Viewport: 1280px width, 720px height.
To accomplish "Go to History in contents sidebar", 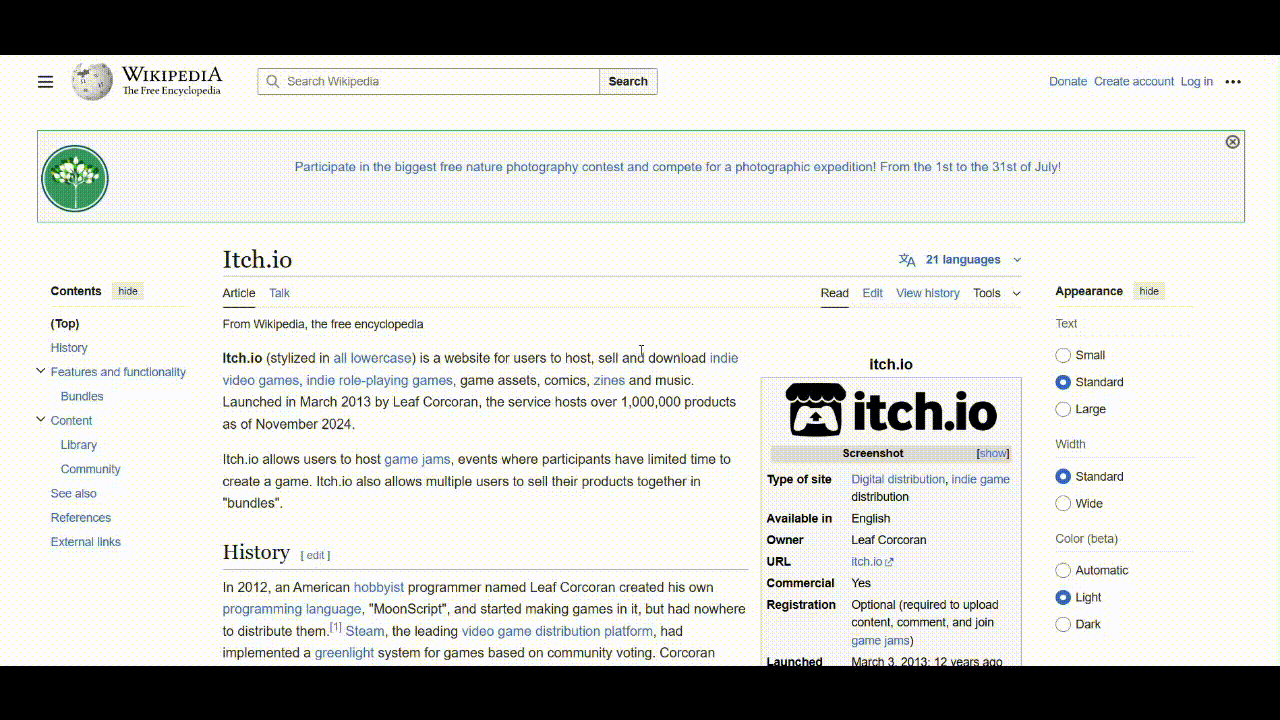I will 69,348.
